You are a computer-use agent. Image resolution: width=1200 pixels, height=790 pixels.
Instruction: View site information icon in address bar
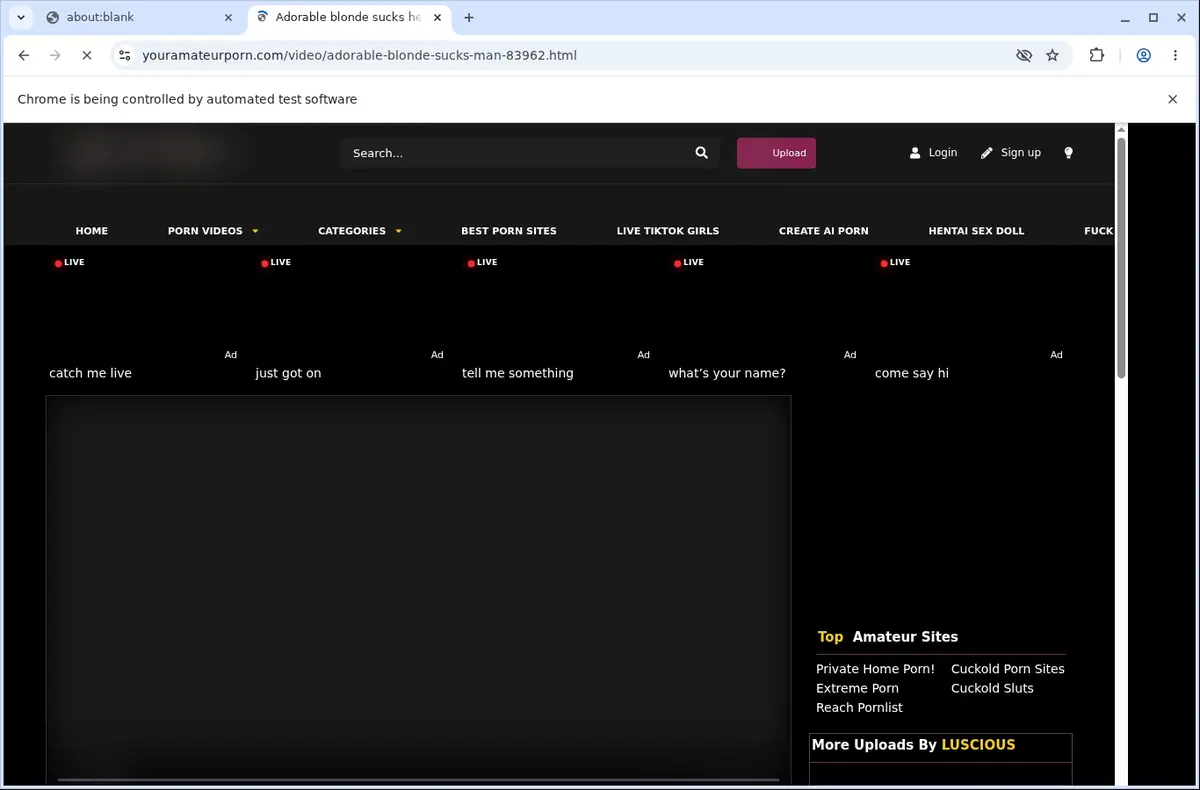(x=124, y=55)
